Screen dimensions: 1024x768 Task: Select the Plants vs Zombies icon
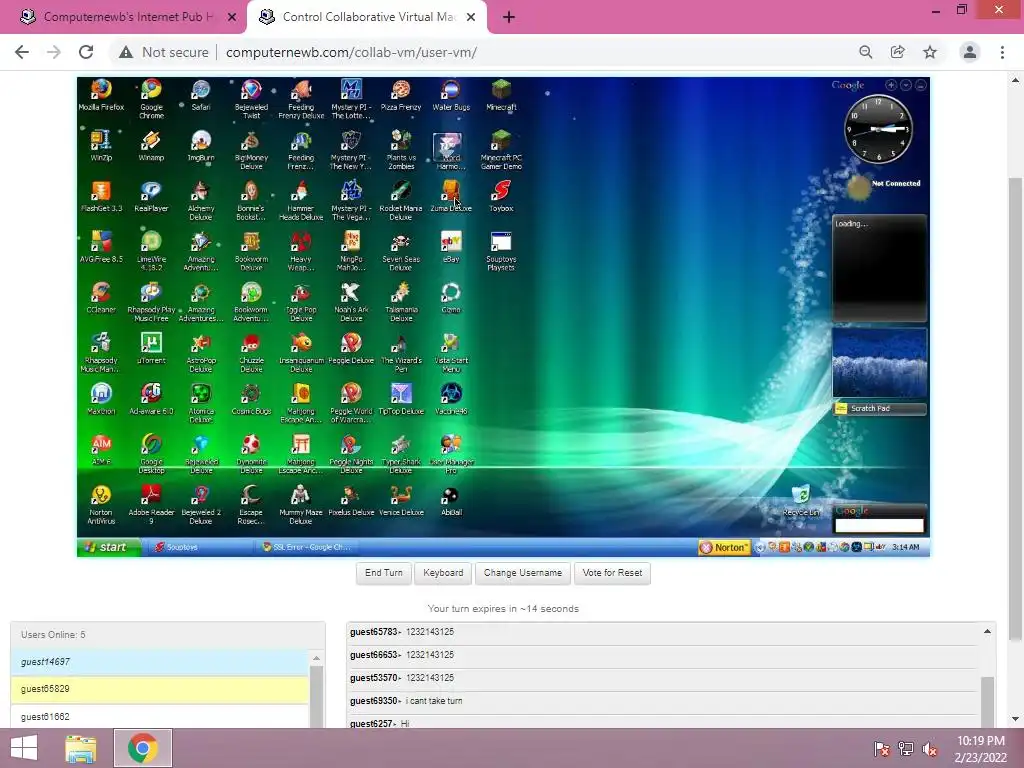click(x=401, y=150)
